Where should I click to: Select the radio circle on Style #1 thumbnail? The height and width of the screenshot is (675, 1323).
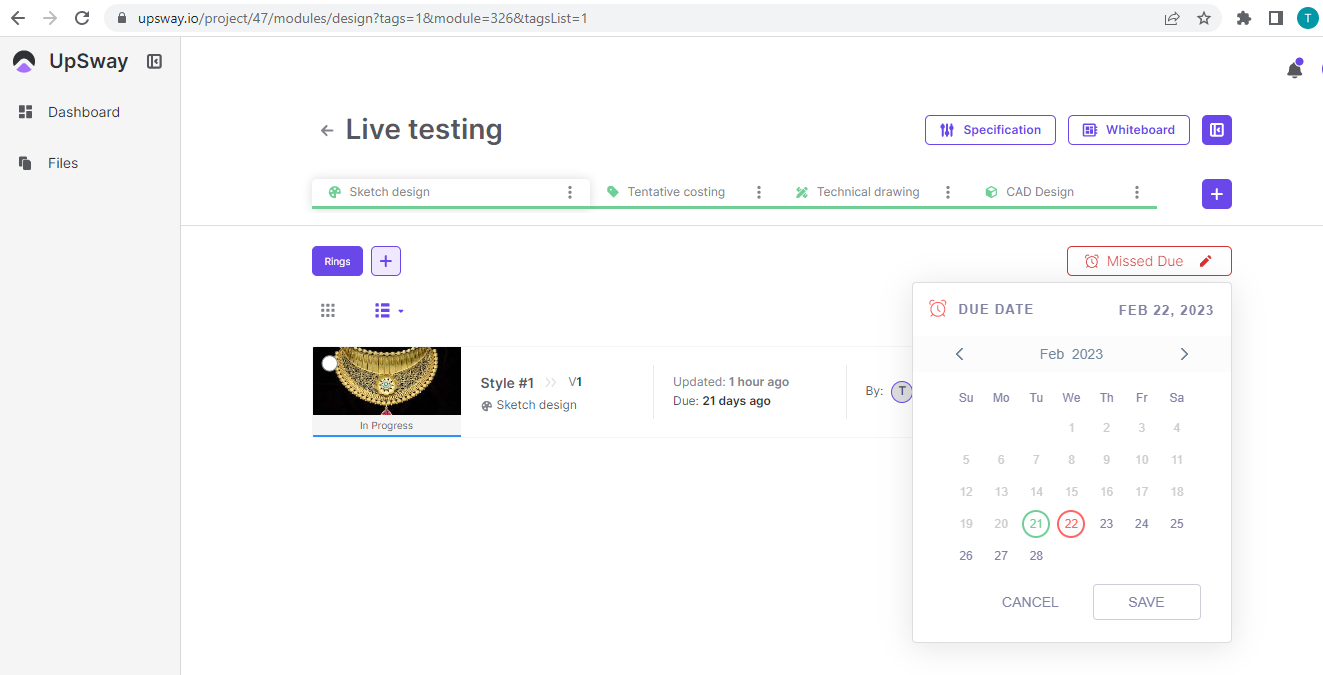pos(330,363)
